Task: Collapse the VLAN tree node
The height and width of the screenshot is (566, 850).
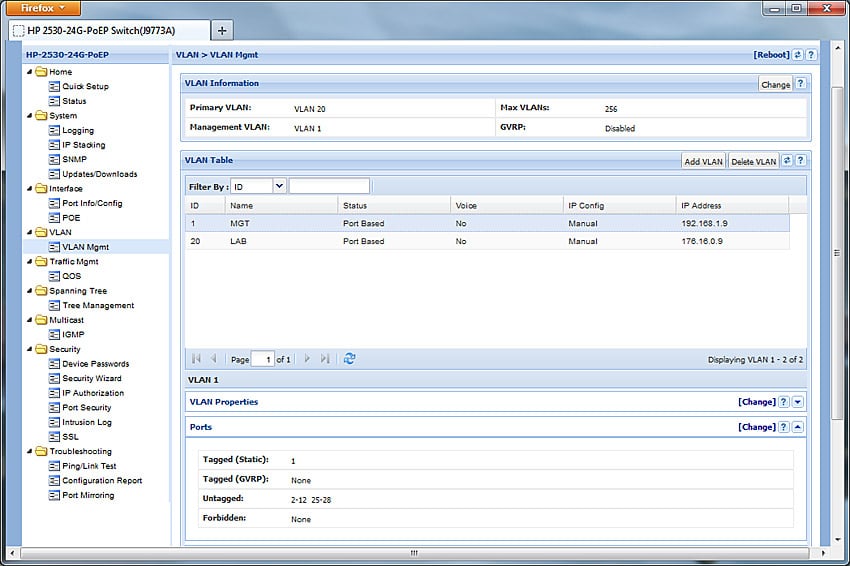Action: (29, 232)
